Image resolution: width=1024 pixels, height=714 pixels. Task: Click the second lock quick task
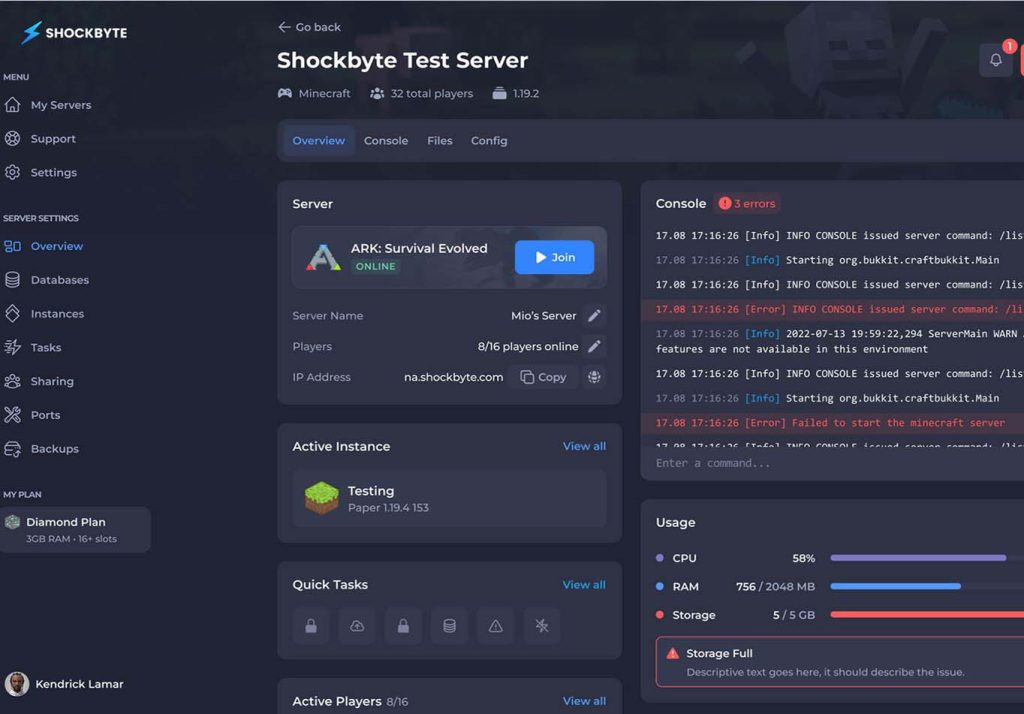click(x=404, y=626)
